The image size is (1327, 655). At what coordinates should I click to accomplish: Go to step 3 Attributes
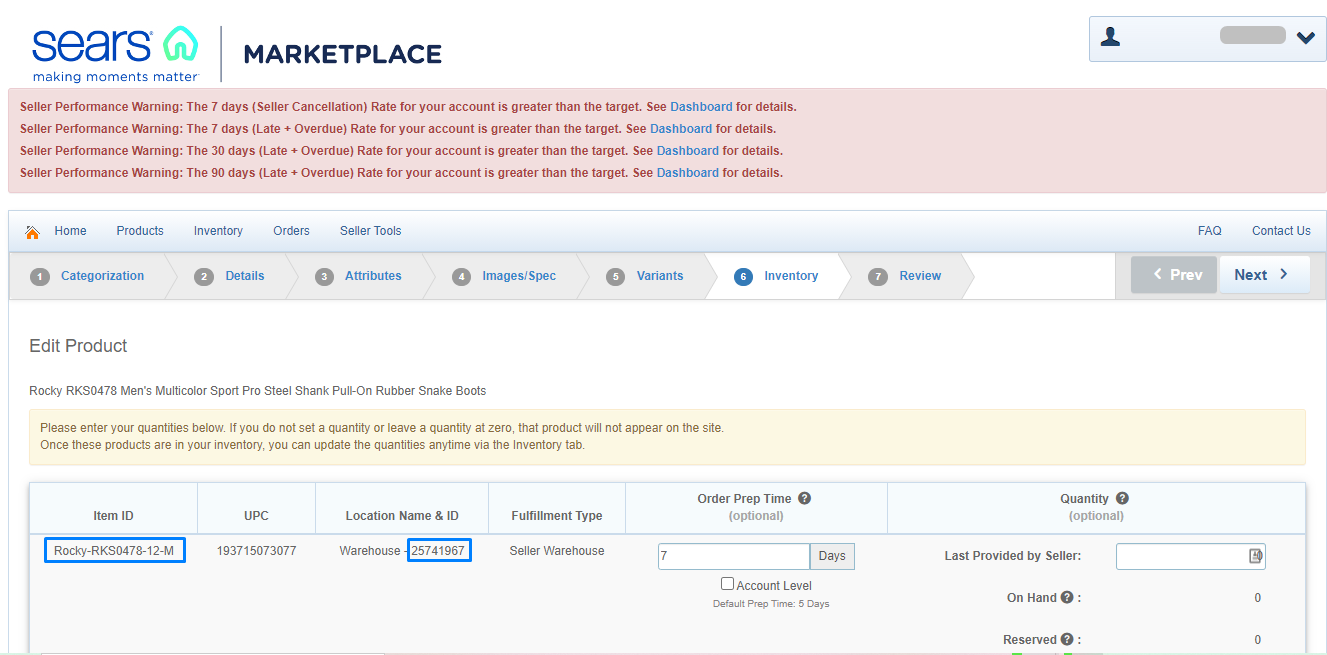coord(359,276)
